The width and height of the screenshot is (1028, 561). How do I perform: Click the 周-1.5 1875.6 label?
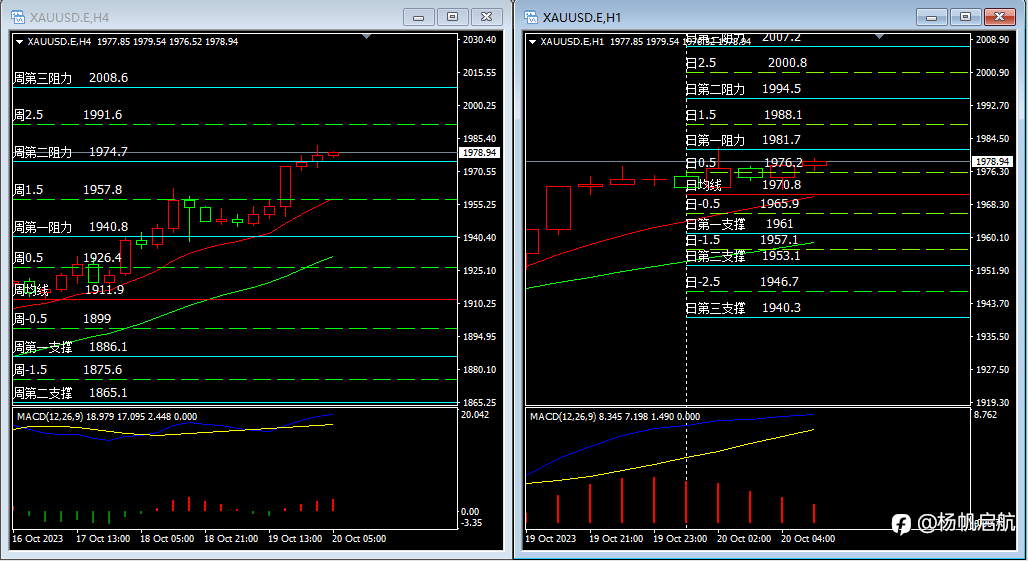click(x=68, y=370)
